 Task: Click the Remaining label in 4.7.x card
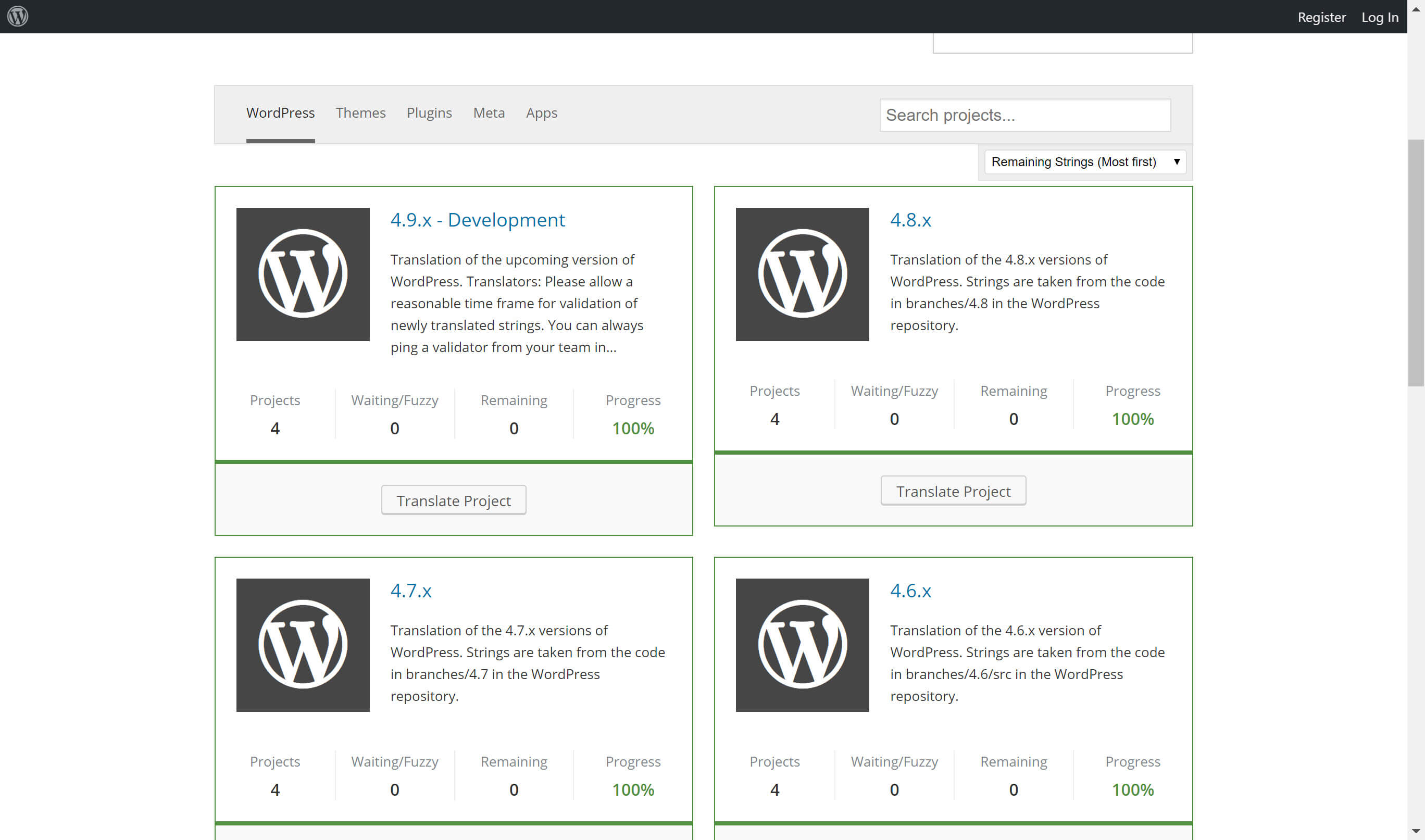click(x=514, y=762)
